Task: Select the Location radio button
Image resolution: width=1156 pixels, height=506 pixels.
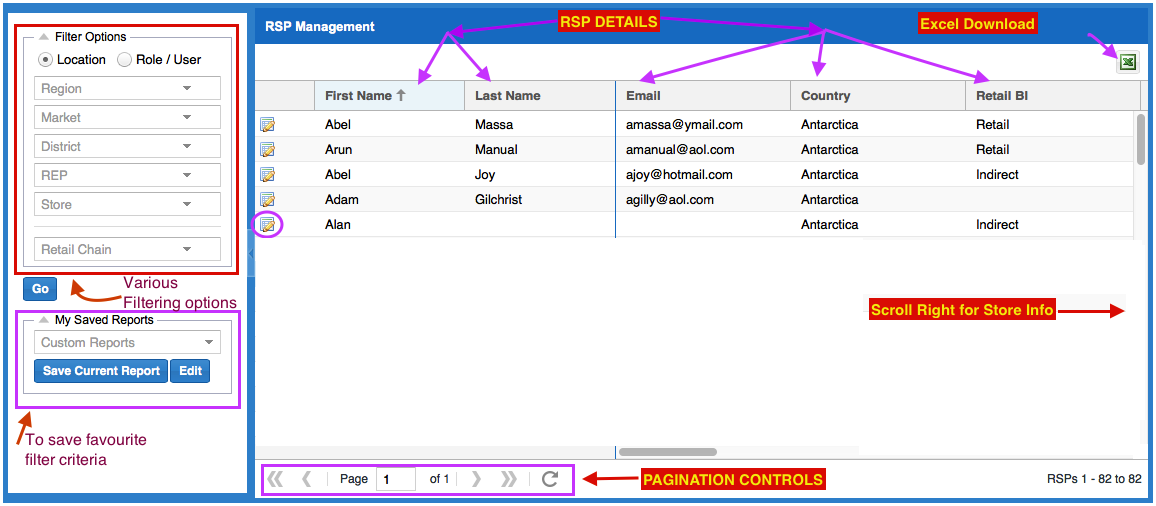Action: point(45,60)
